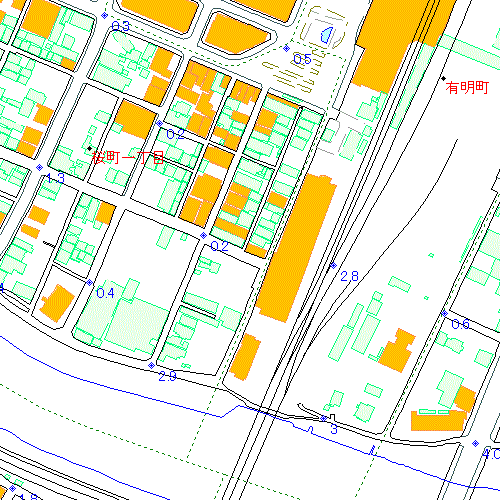
Task: Select the orange stepped building near 0.6 marker
Action: pyautogui.click(x=397, y=351)
